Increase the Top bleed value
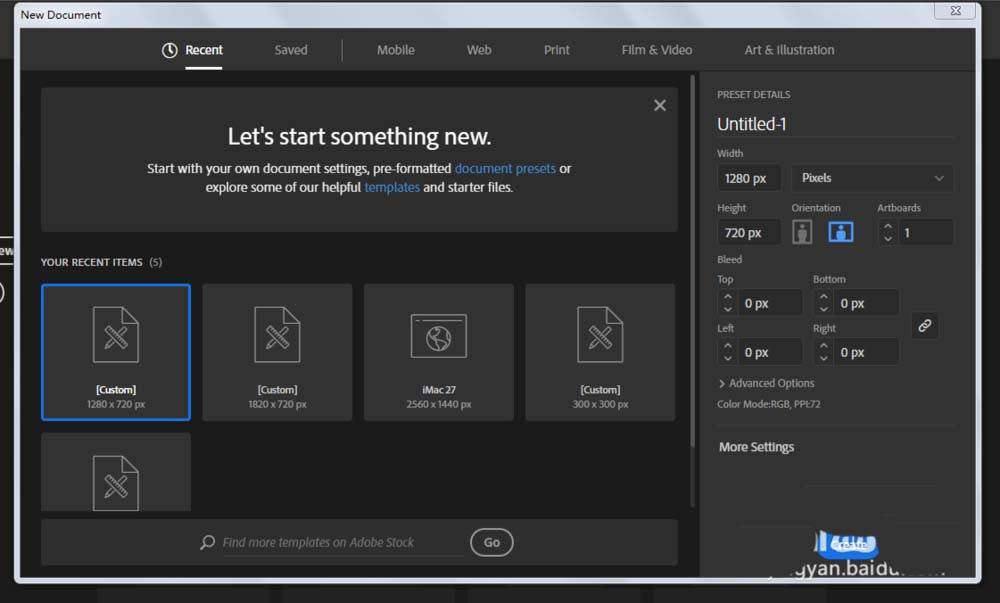Image resolution: width=1000 pixels, height=603 pixels. click(728, 297)
